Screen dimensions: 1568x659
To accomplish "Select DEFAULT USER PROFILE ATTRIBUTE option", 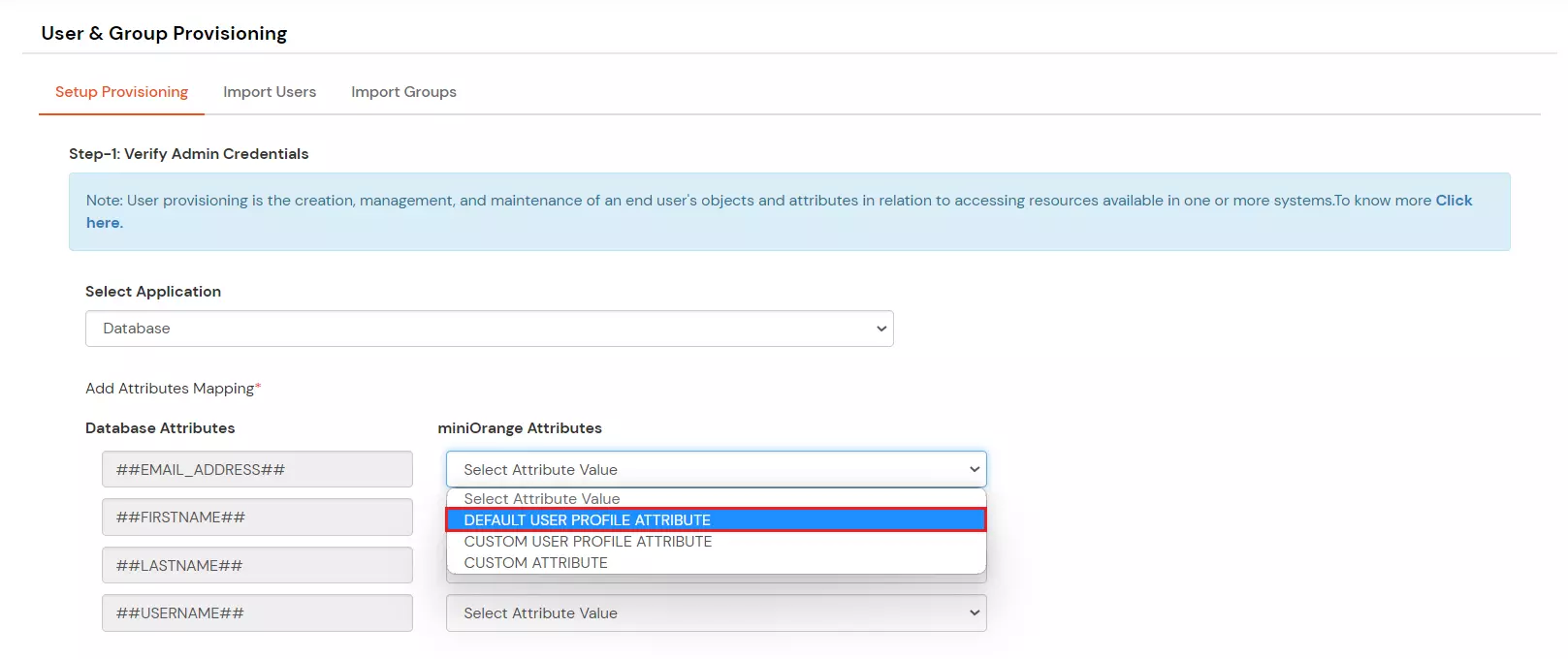I will pos(716,519).
